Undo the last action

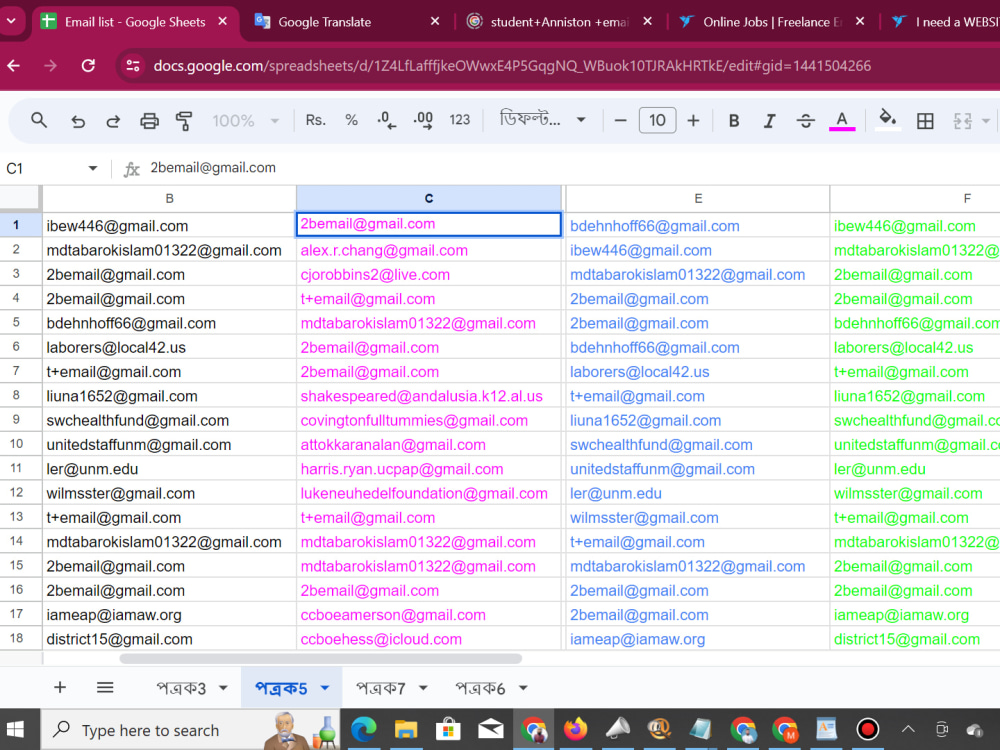click(78, 121)
